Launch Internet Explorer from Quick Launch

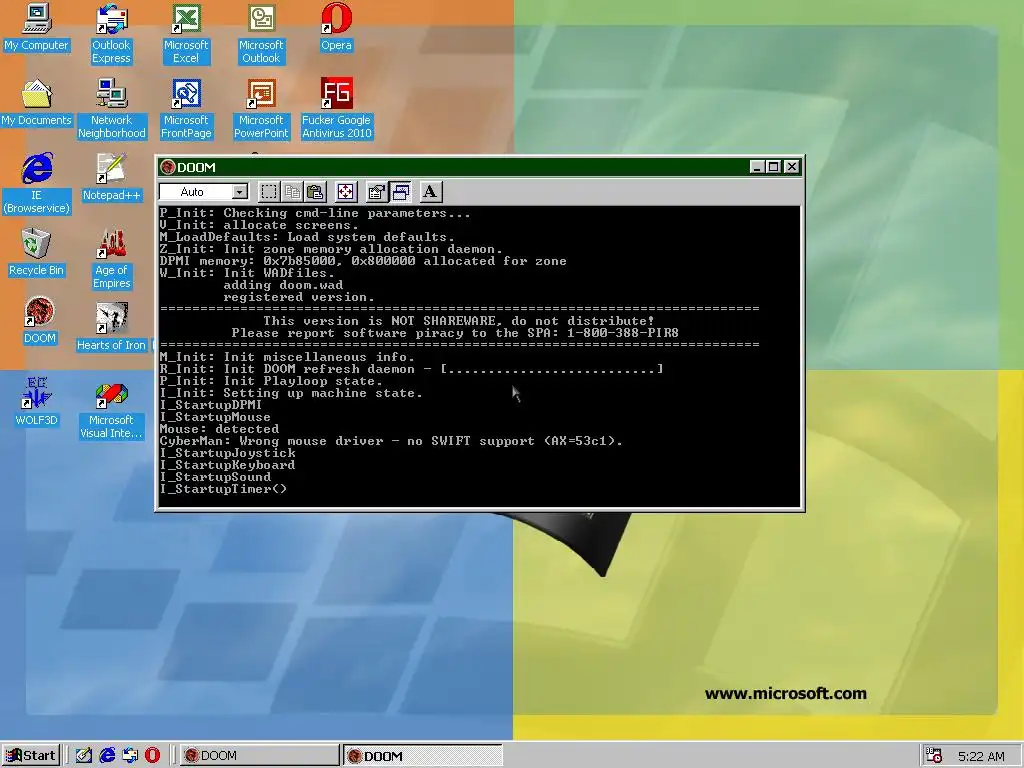[x=107, y=756]
